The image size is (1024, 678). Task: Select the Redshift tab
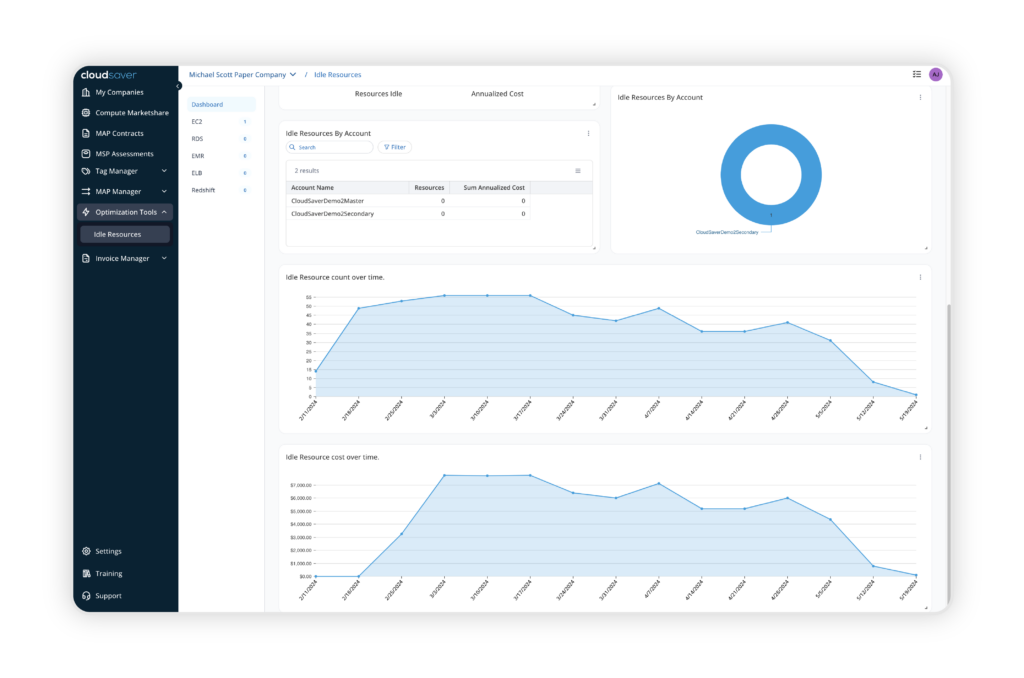coord(203,189)
